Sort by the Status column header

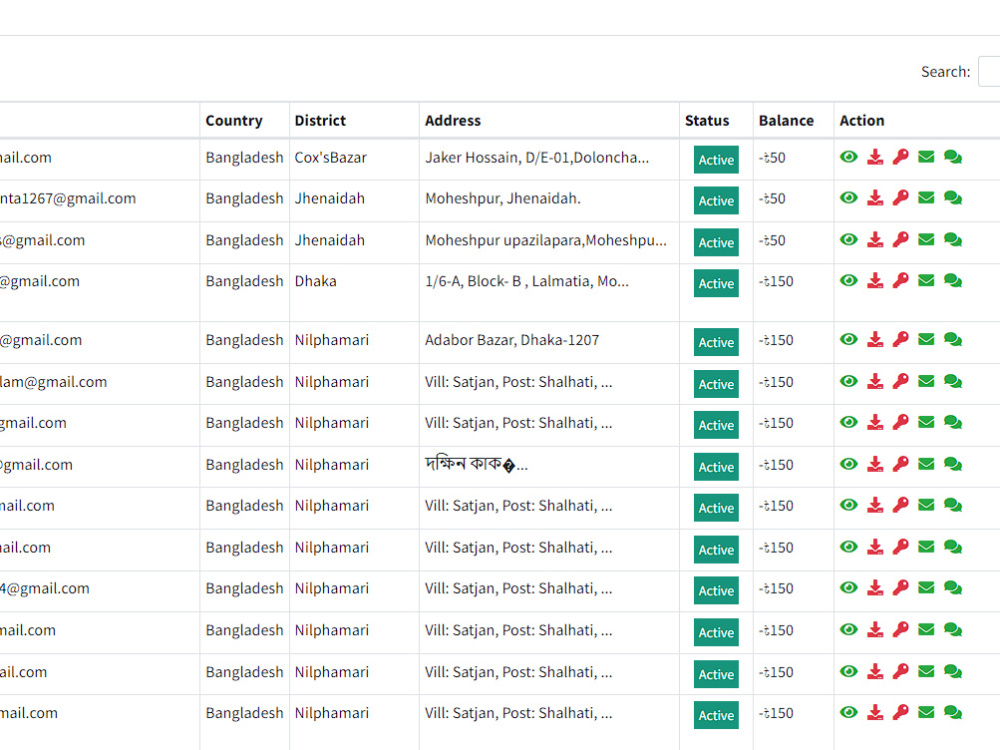coord(716,121)
